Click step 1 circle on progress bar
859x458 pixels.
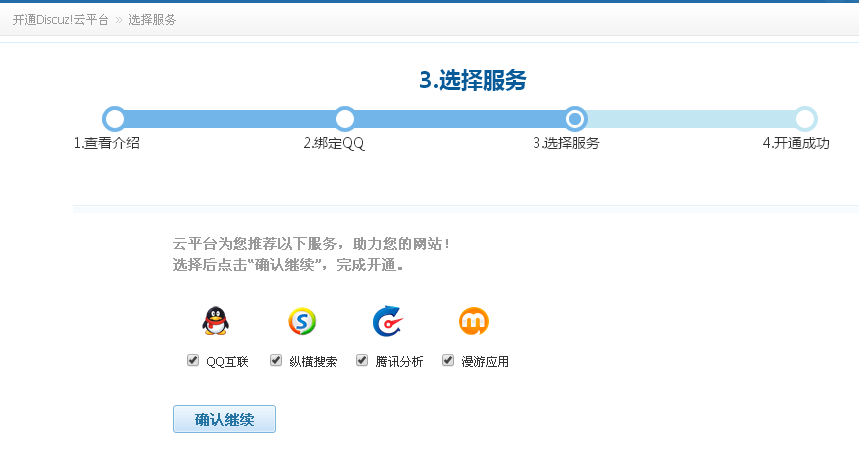click(114, 119)
